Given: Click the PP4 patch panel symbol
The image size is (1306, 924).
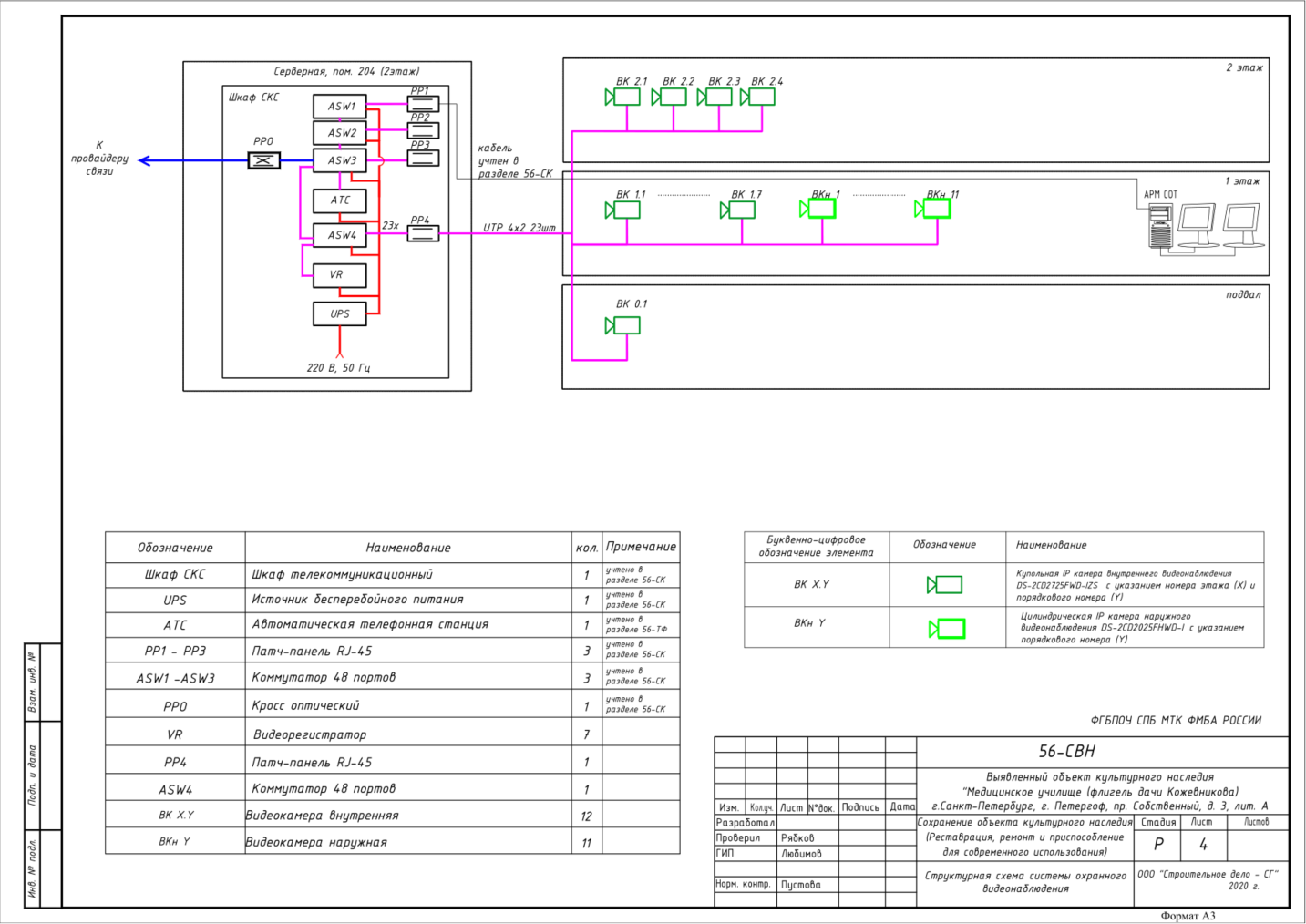Looking at the screenshot, I should 423,234.
